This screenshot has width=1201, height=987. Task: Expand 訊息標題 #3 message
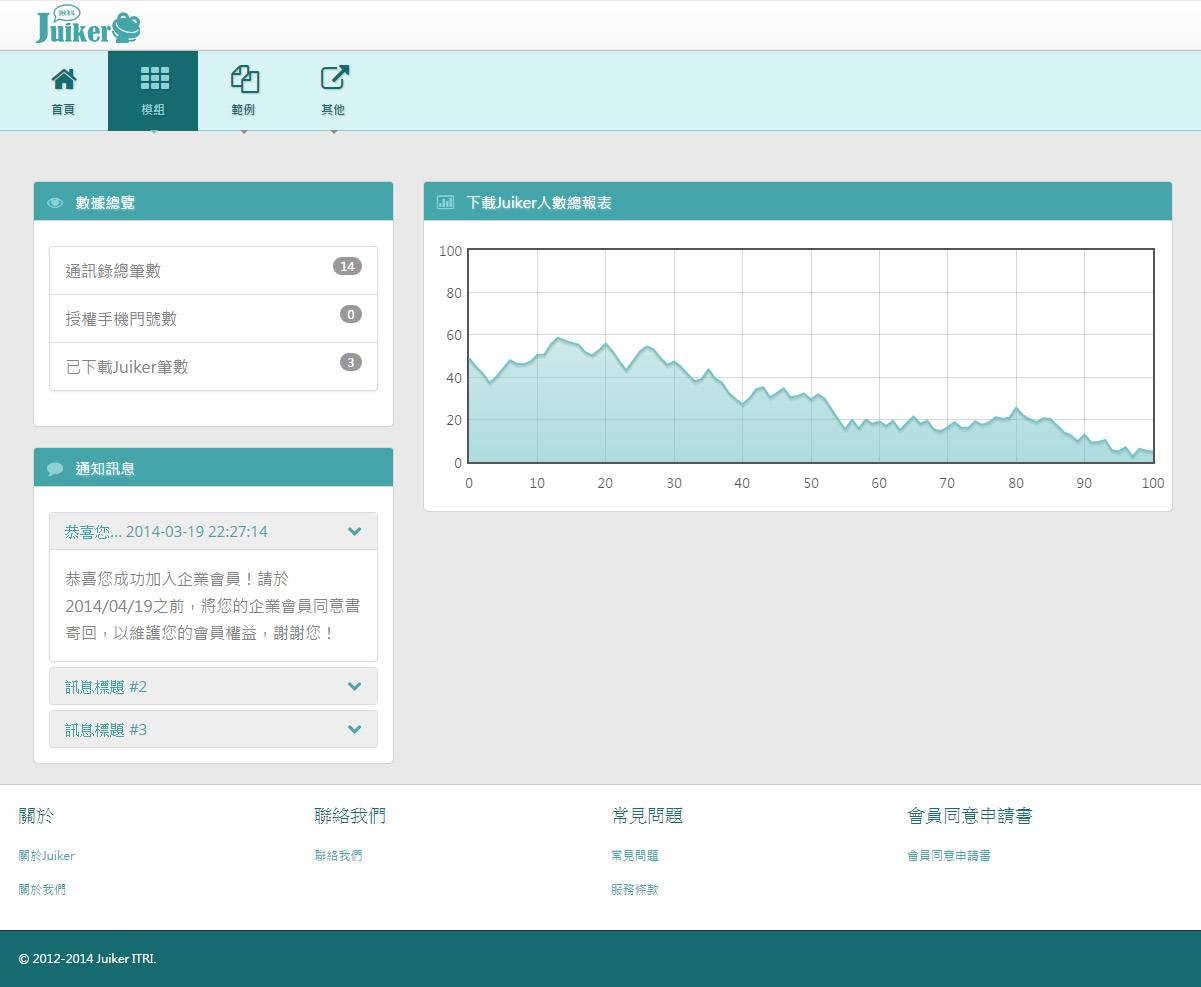coord(354,729)
